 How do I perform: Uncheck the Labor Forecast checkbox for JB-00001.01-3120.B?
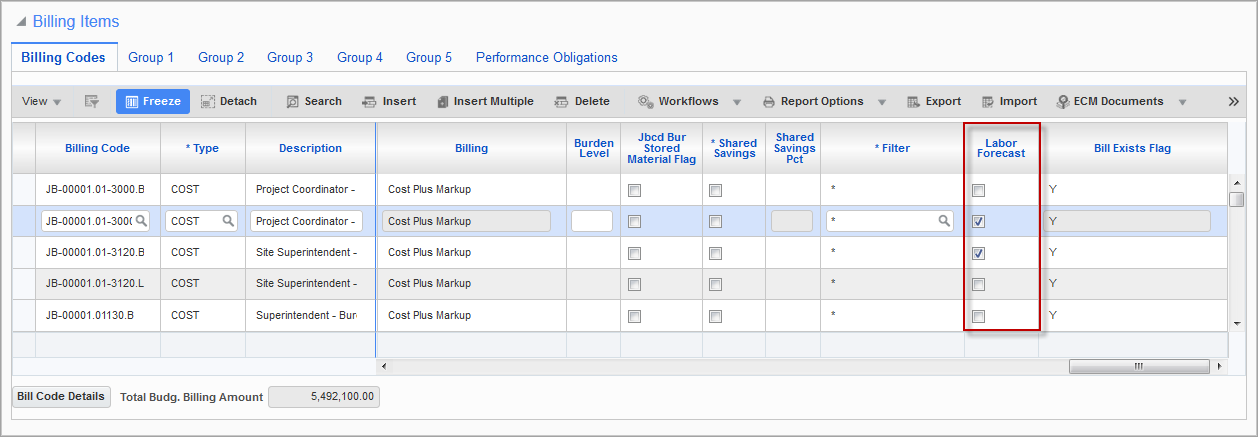click(x=979, y=253)
